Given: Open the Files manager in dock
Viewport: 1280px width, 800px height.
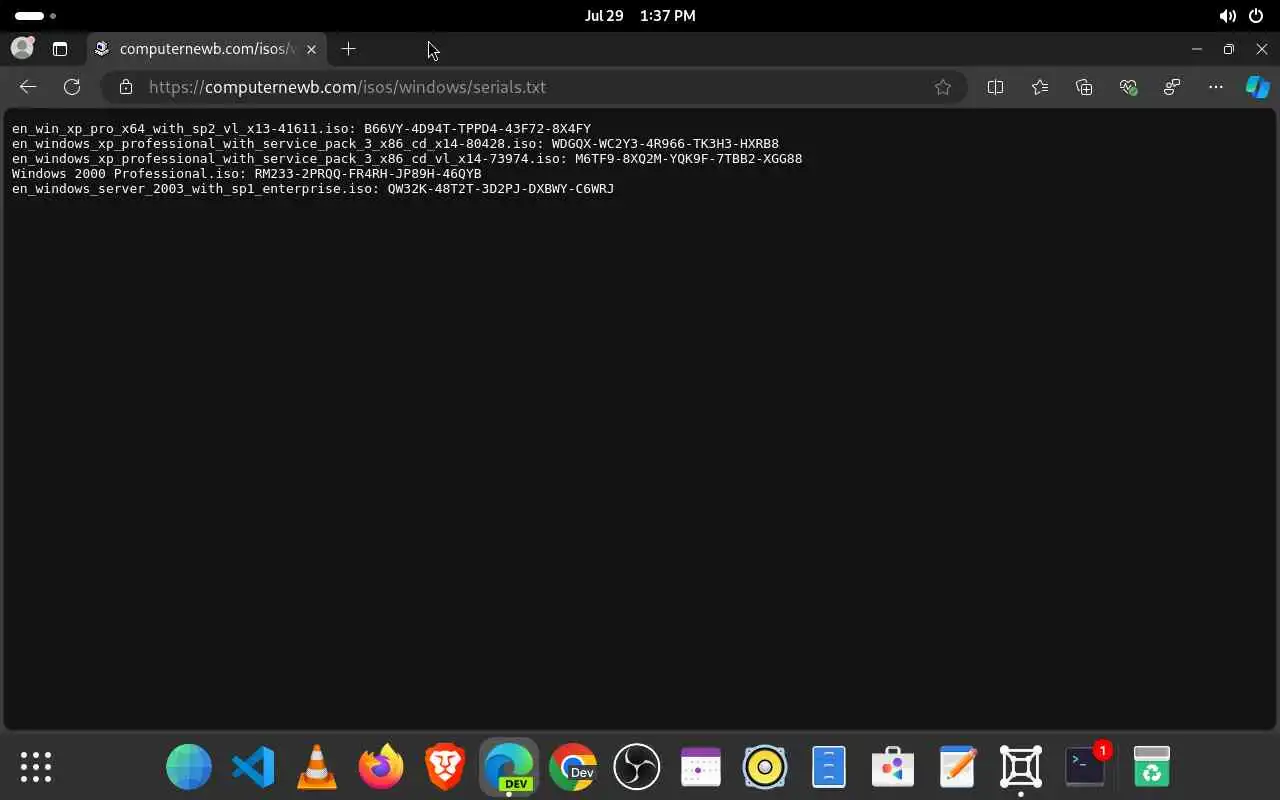Looking at the screenshot, I should pos(829,767).
